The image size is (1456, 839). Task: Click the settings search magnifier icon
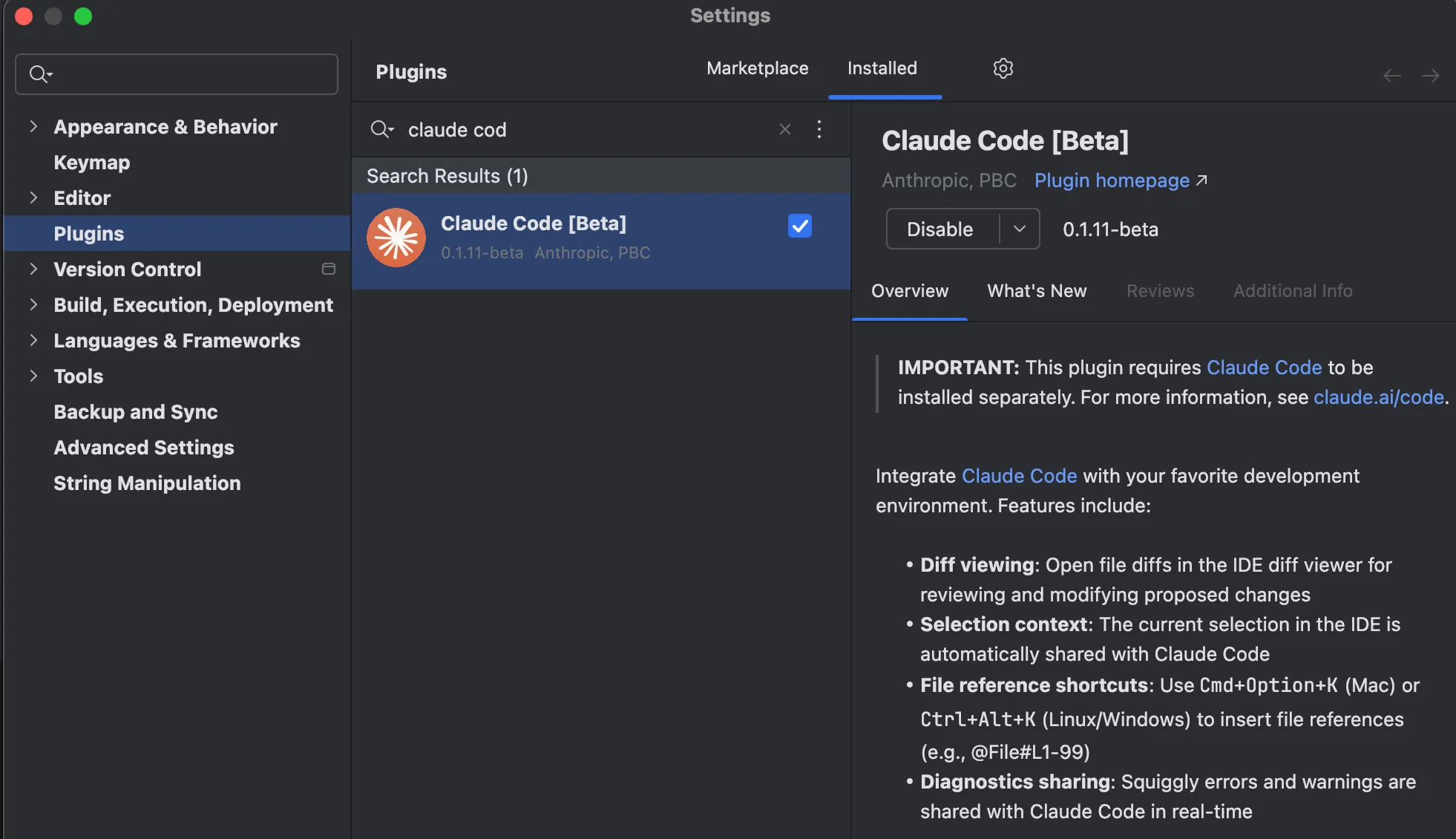39,74
